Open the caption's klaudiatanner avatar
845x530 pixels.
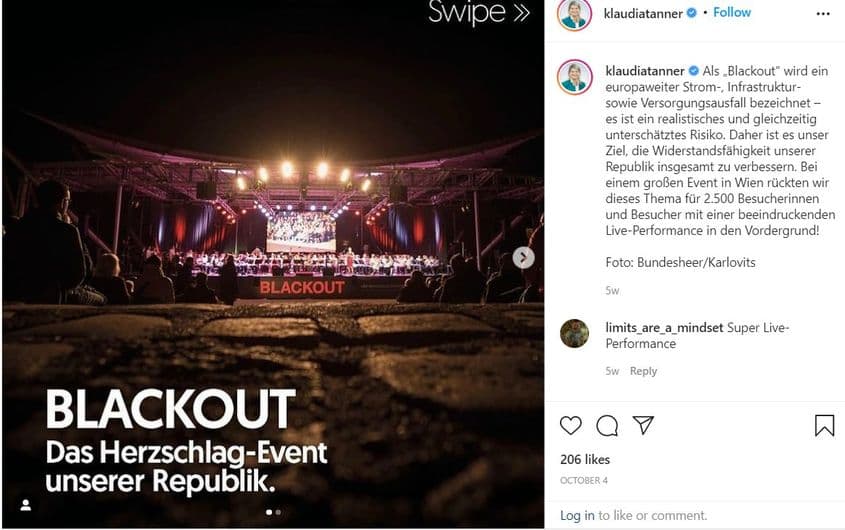(574, 77)
